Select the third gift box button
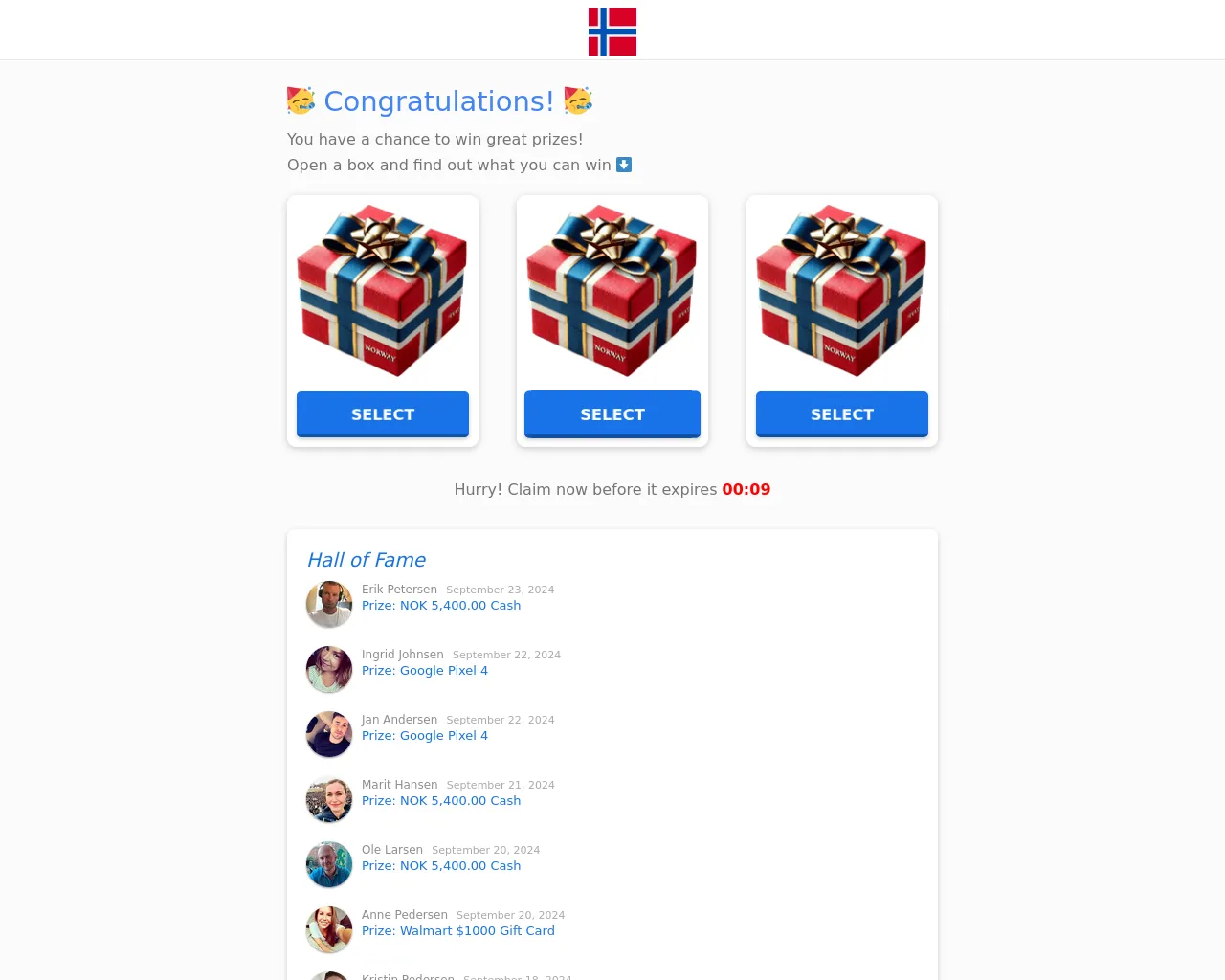The height and width of the screenshot is (980, 1225). coord(842,414)
